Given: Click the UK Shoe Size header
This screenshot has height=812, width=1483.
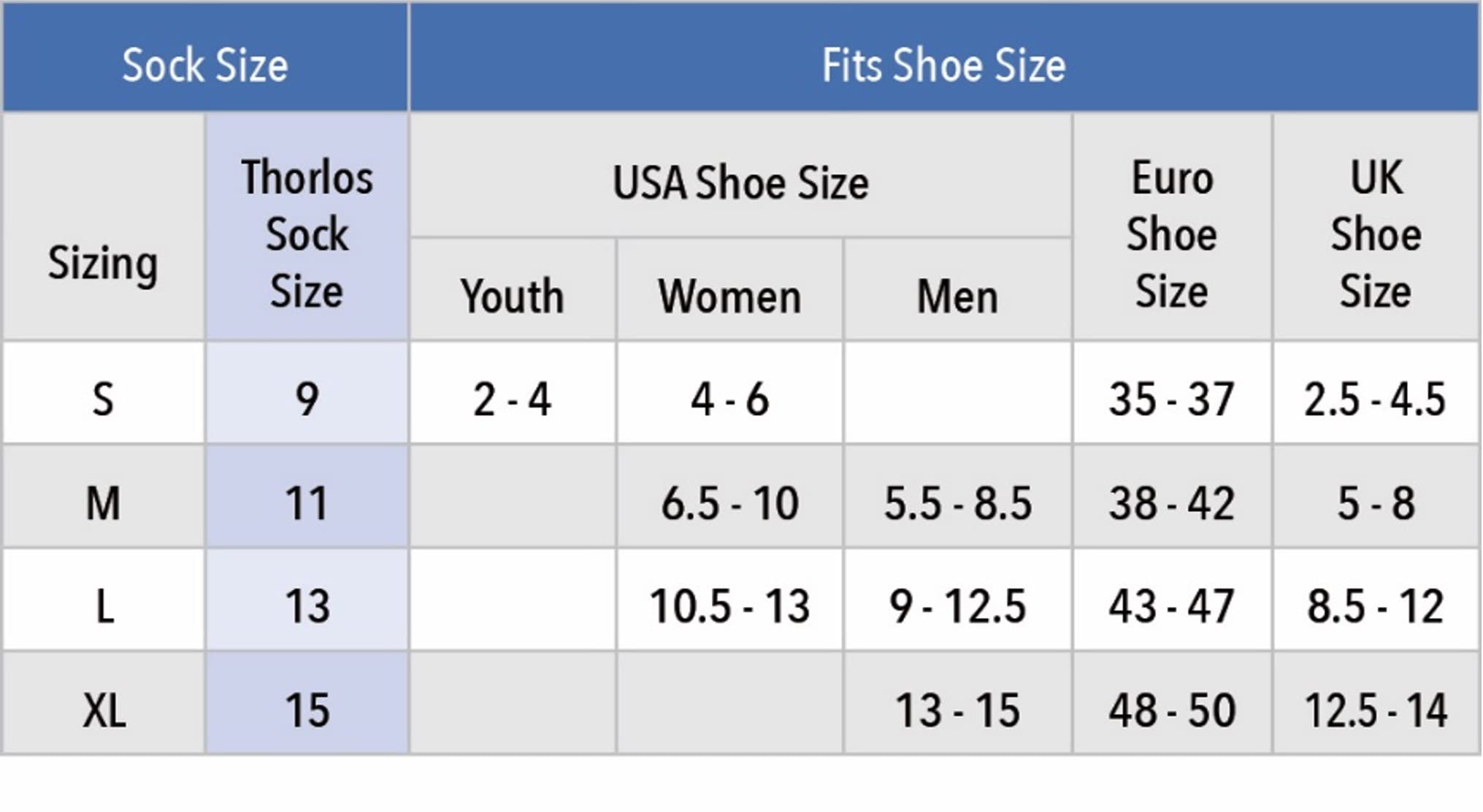Looking at the screenshot, I should tap(1376, 234).
